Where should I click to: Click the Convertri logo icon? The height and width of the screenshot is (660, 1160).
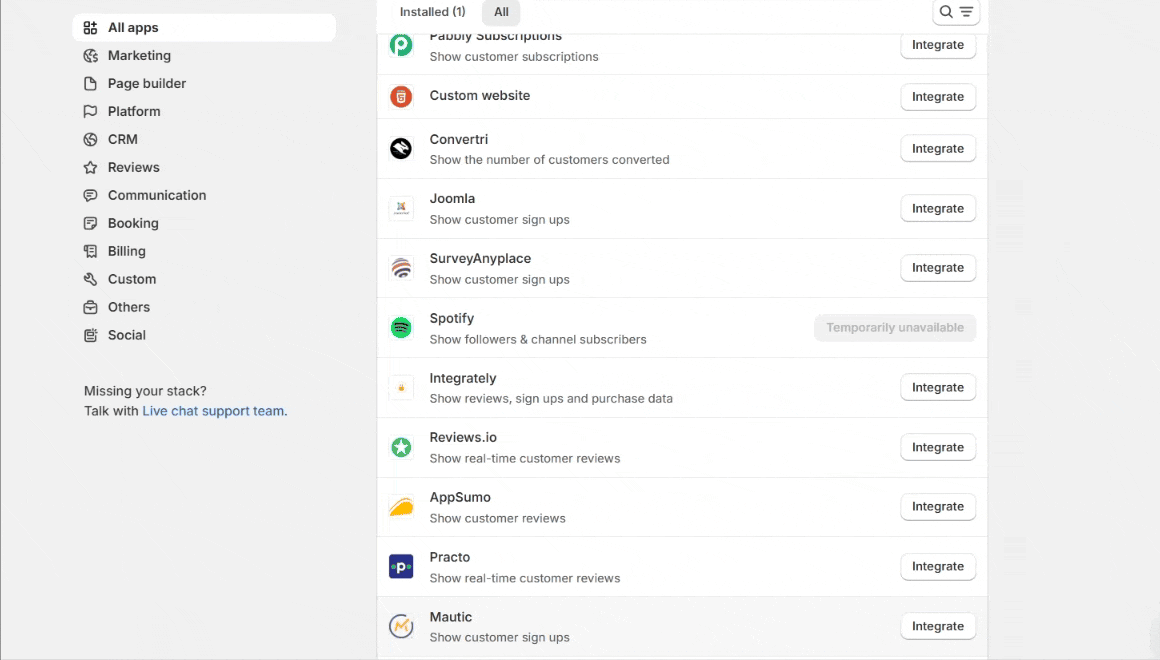pos(401,149)
